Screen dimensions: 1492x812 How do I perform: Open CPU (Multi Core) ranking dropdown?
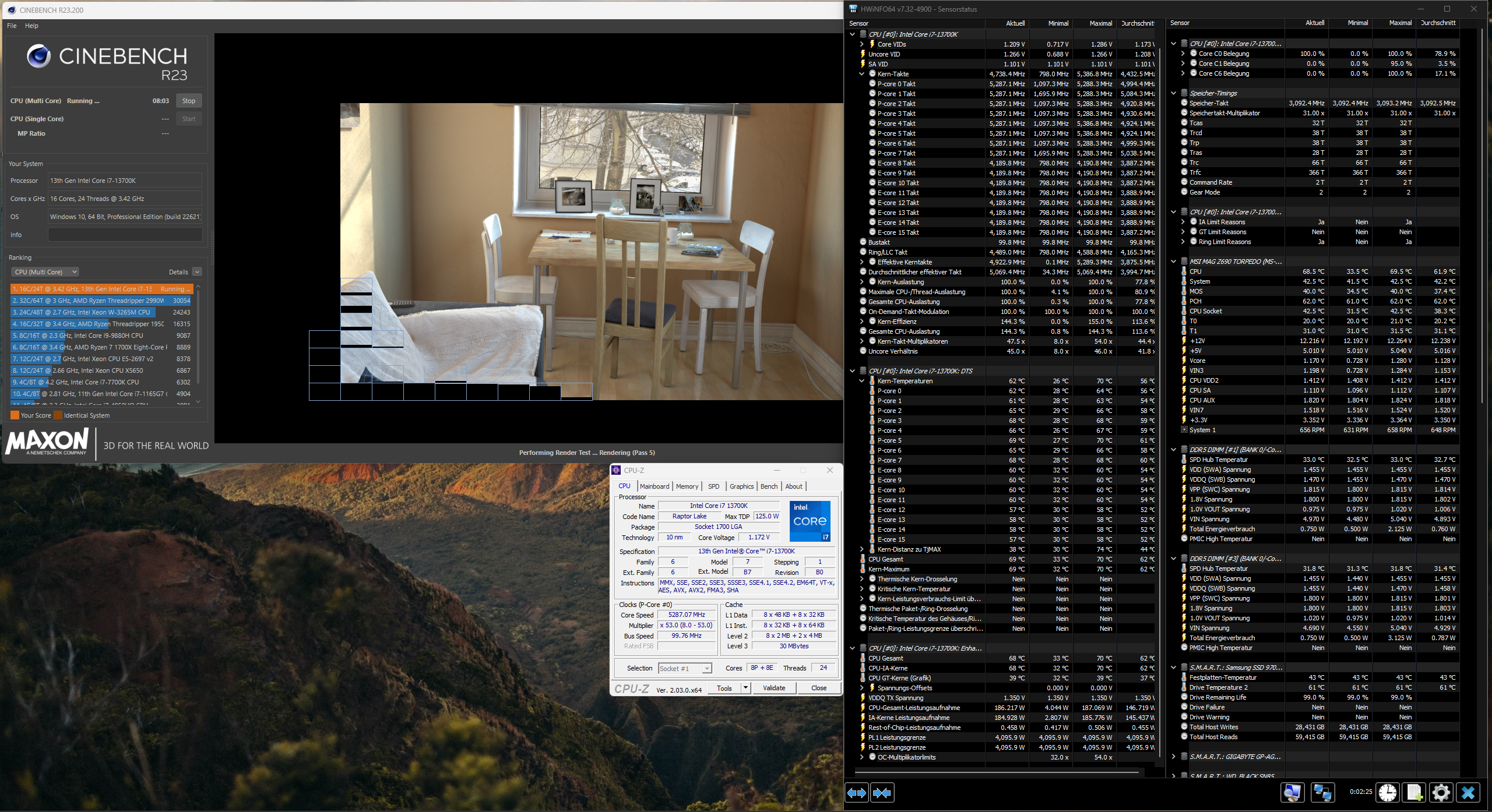(x=45, y=272)
